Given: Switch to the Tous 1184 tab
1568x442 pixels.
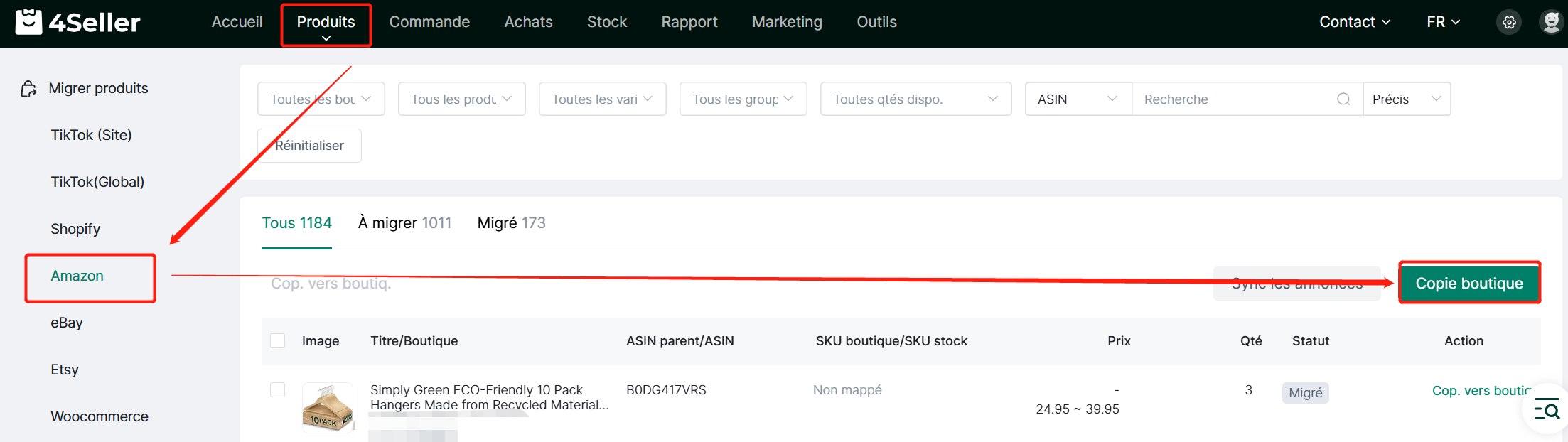Looking at the screenshot, I should coord(296,223).
